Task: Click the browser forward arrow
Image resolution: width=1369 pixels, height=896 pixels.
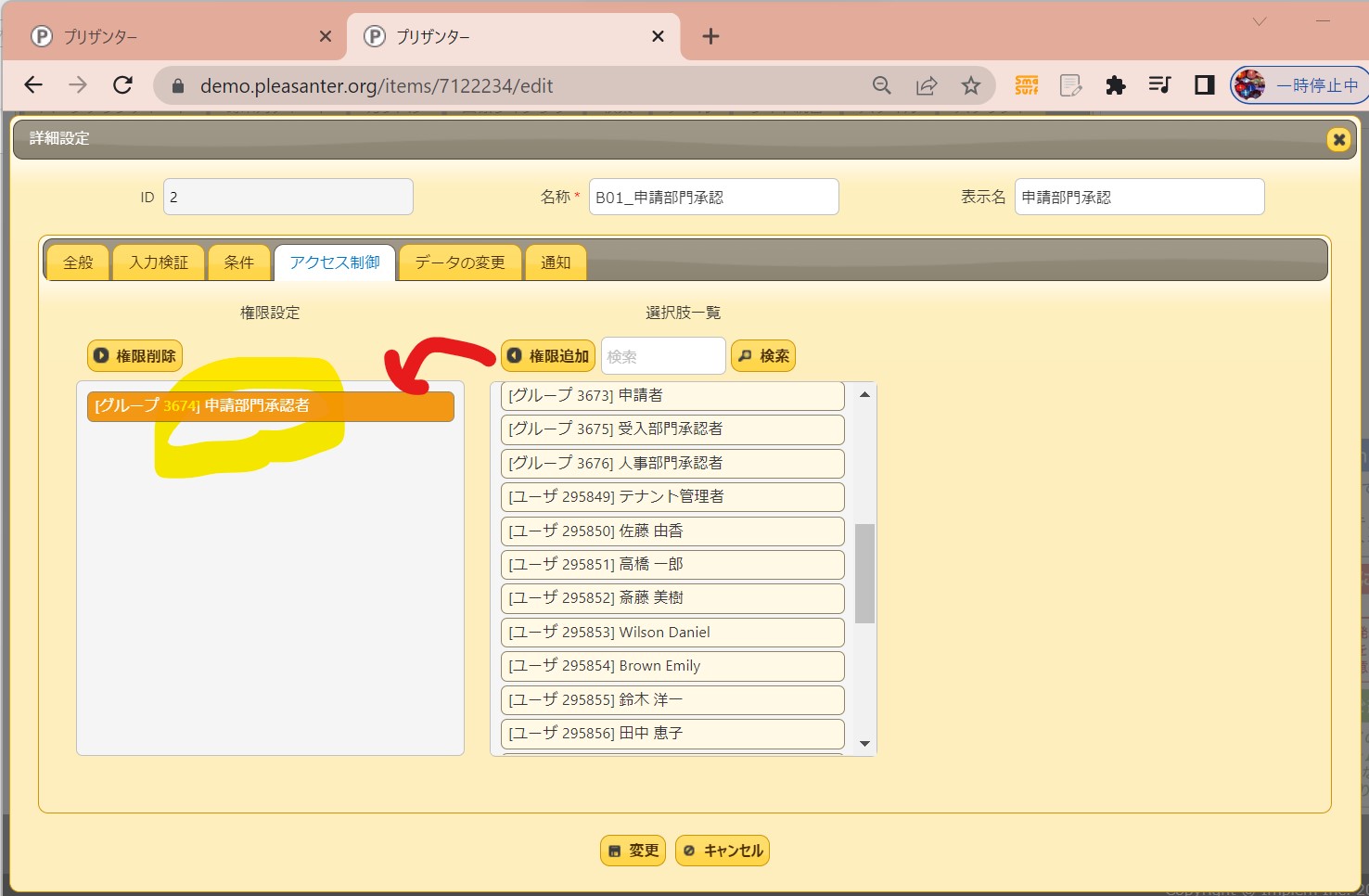Action: (78, 85)
